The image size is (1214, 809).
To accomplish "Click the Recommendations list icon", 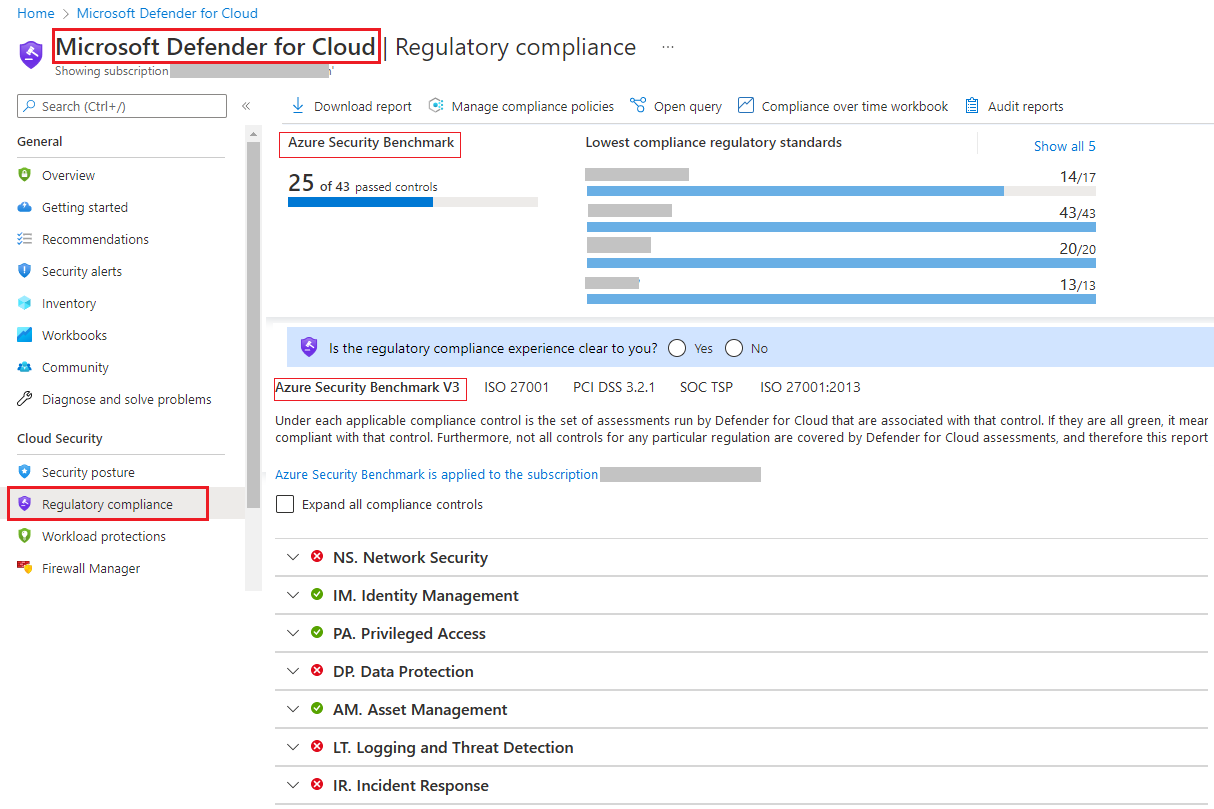I will [x=25, y=239].
